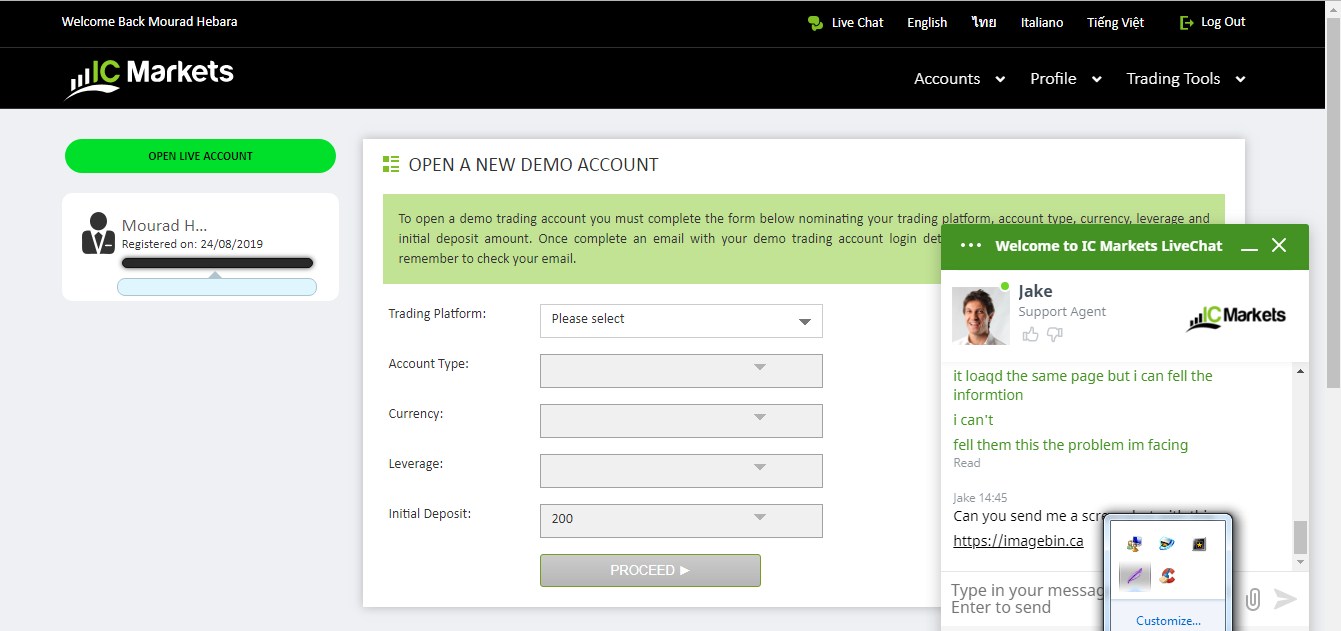Screen dimensions: 1341x631
Task: Rate agent Jake with thumbs down
Action: coord(1055,335)
